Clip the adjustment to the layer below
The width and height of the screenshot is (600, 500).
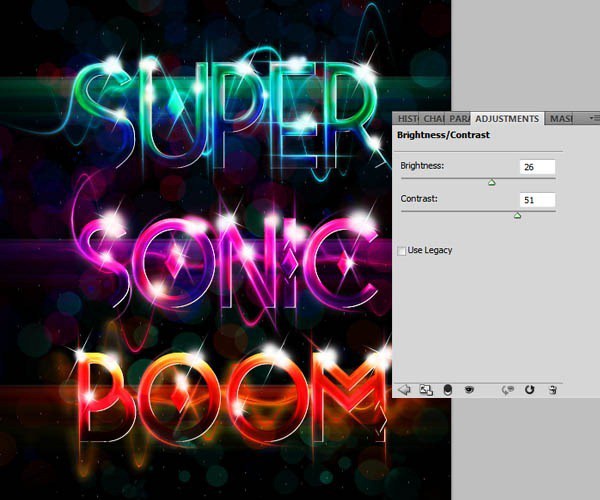(447, 389)
